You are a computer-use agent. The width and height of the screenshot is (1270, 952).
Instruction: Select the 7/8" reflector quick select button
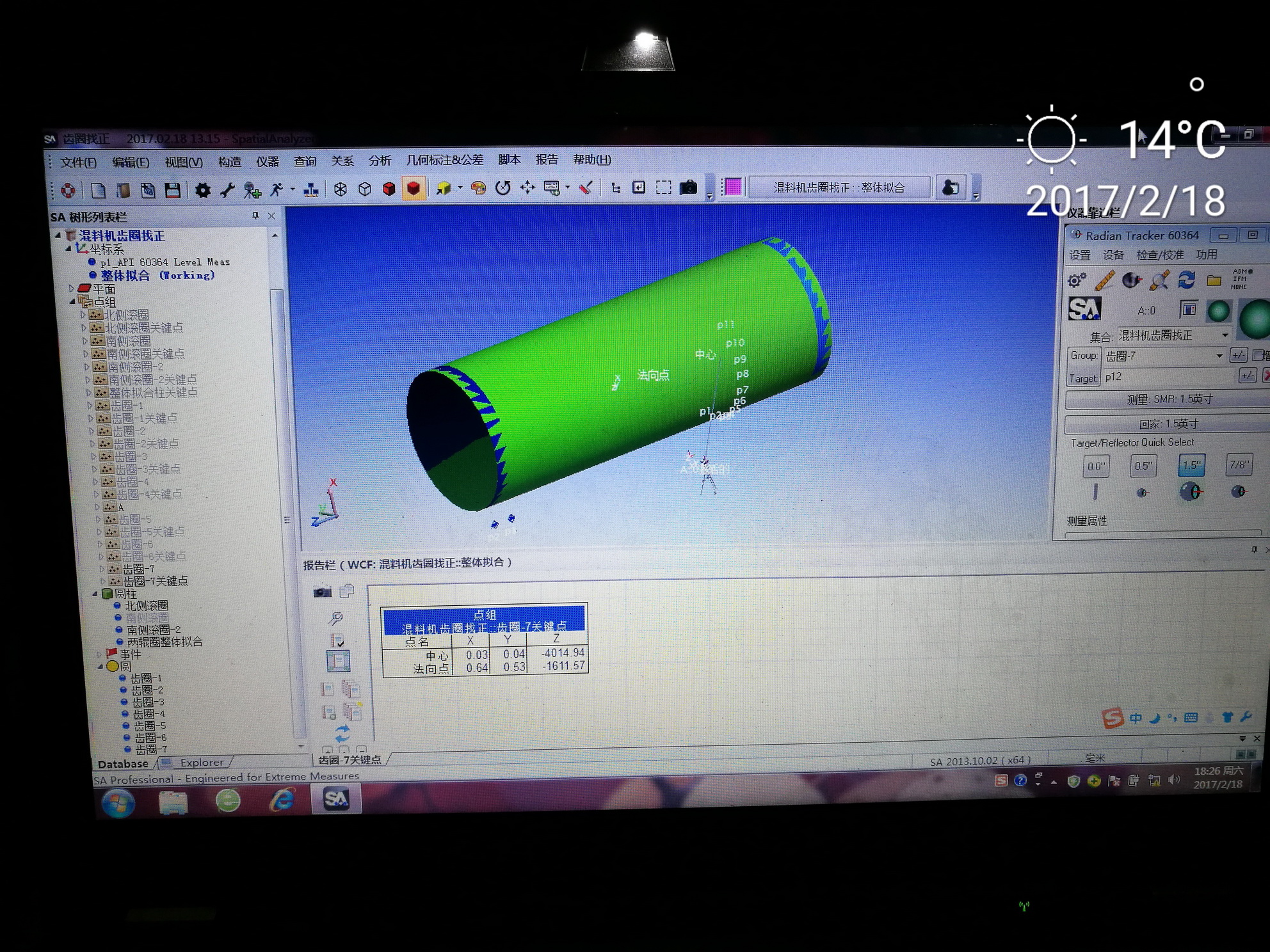1239,464
